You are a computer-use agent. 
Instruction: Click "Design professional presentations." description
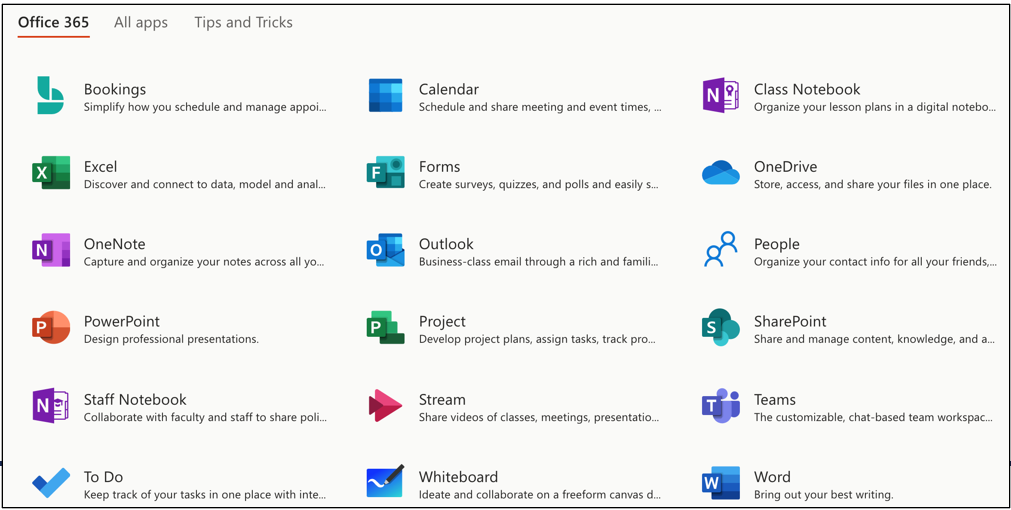[x=172, y=338]
